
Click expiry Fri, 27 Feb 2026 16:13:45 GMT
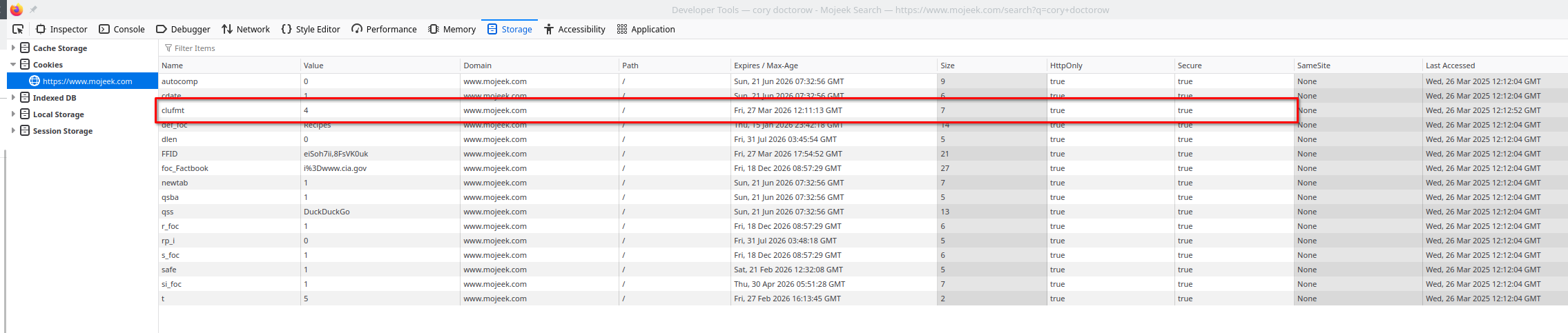[x=787, y=299]
